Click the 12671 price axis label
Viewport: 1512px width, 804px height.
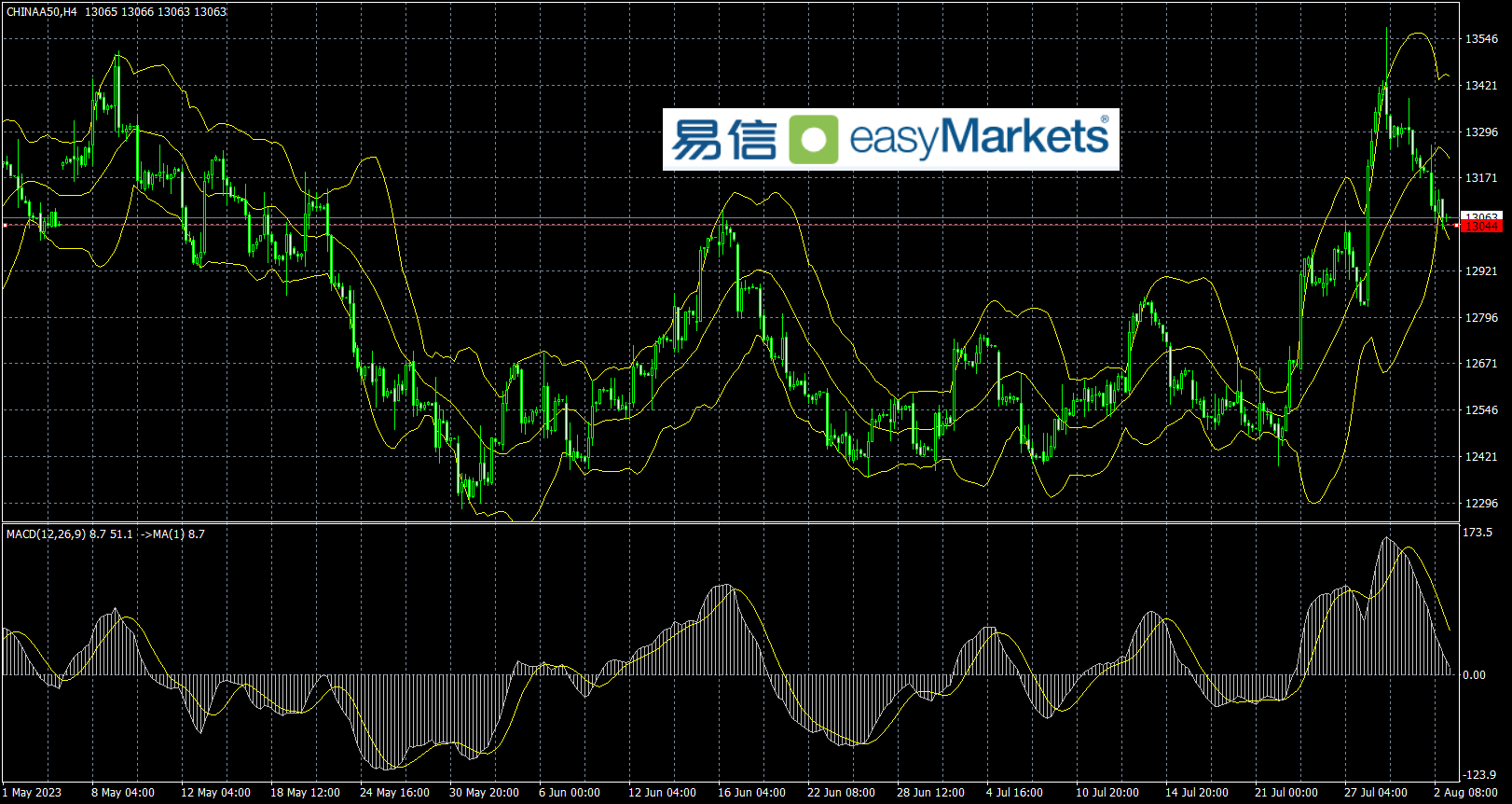1481,364
